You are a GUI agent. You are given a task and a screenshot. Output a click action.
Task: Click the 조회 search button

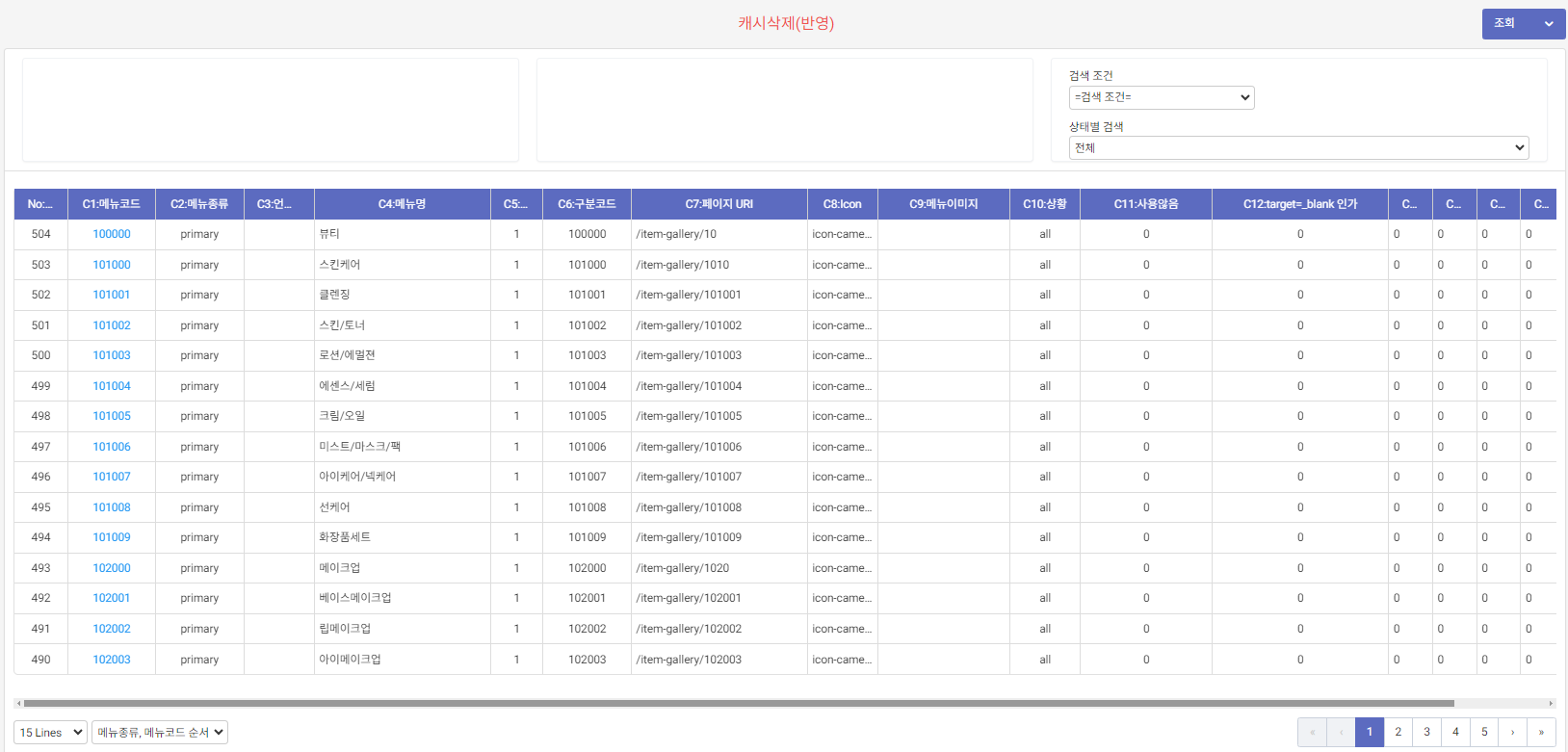click(1505, 23)
